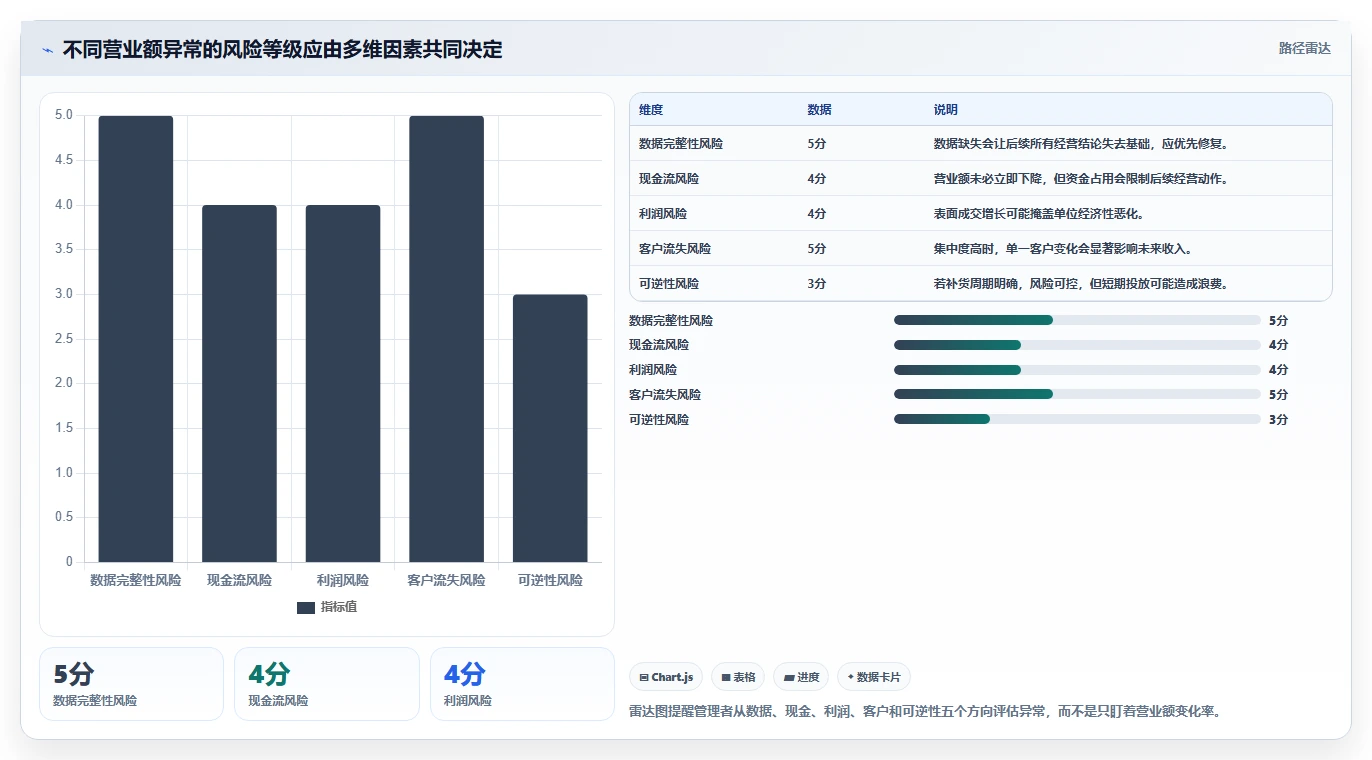Click the 现金流风险 progress bar
Image resolution: width=1372 pixels, height=760 pixels.
(x=1077, y=345)
